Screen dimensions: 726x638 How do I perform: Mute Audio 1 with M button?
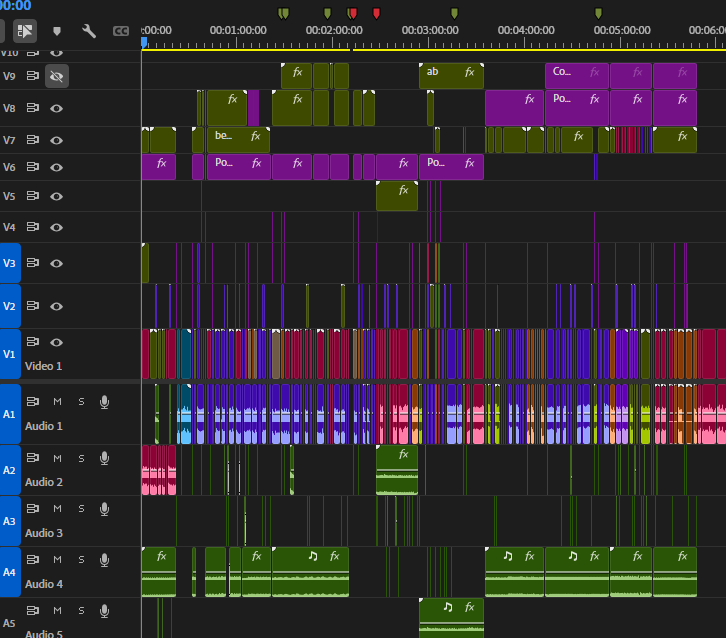[57, 401]
